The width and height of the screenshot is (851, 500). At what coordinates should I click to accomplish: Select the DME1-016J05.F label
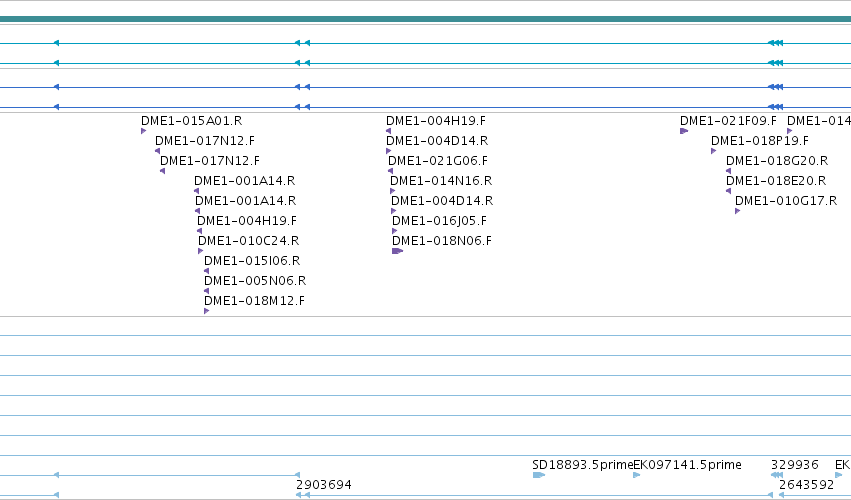(x=440, y=221)
